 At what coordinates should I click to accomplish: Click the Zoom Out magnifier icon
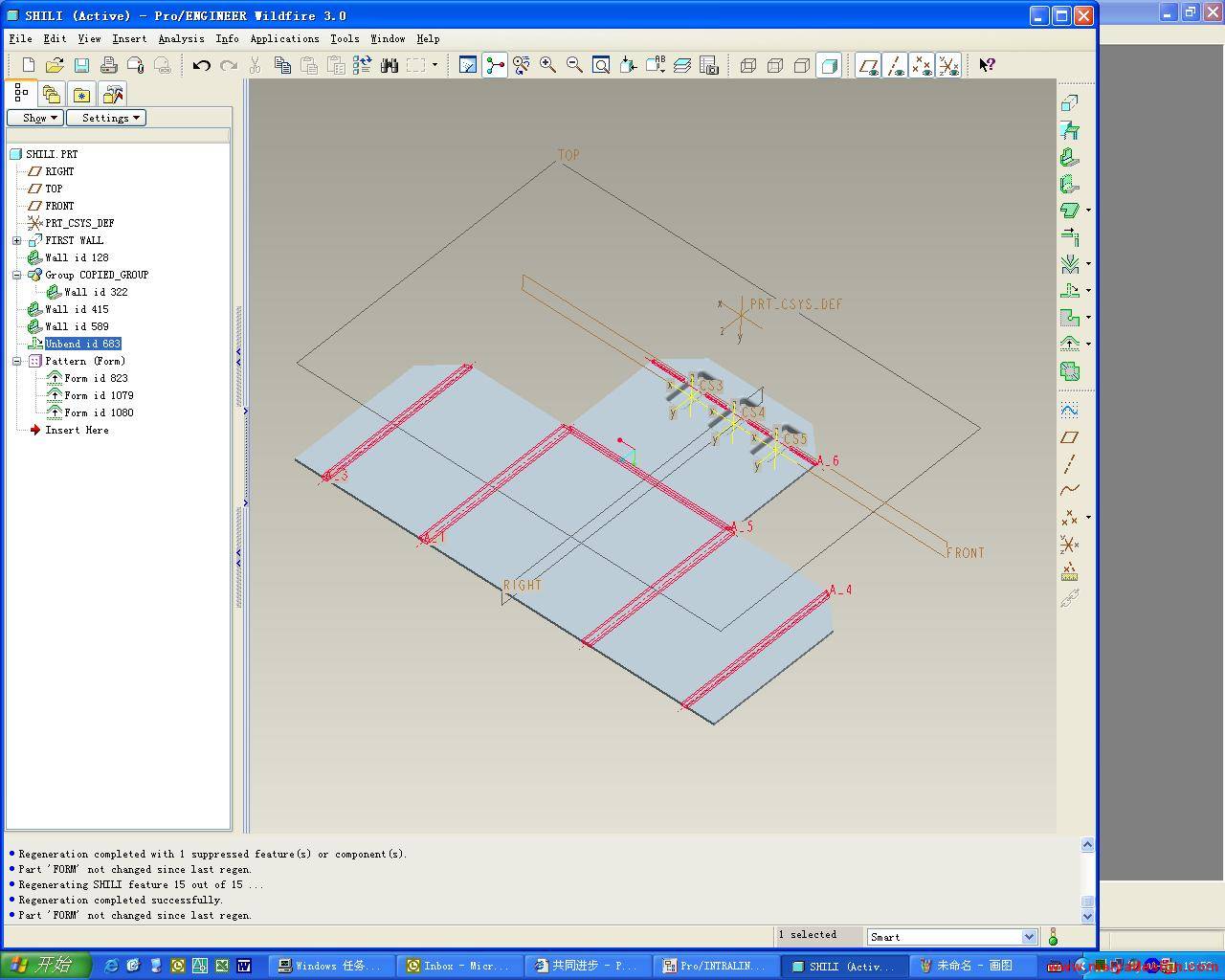point(574,65)
